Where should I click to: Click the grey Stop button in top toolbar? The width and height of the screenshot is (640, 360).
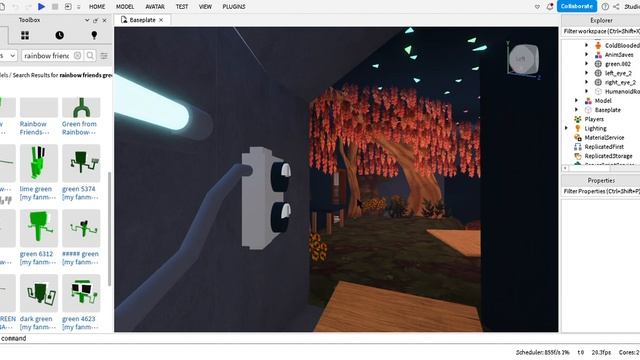pyautogui.click(x=55, y=7)
